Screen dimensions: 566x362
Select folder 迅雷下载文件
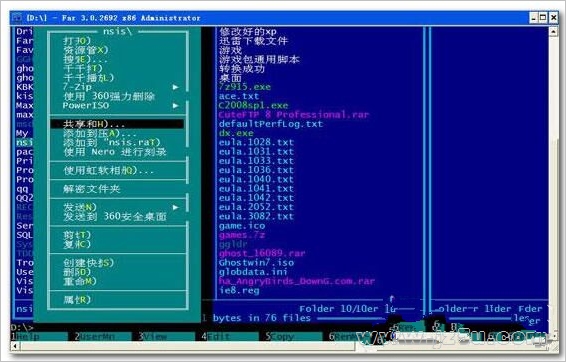pyautogui.click(x=253, y=41)
